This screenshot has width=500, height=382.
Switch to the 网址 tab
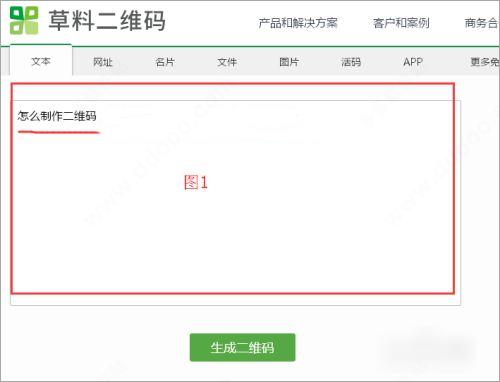point(103,62)
